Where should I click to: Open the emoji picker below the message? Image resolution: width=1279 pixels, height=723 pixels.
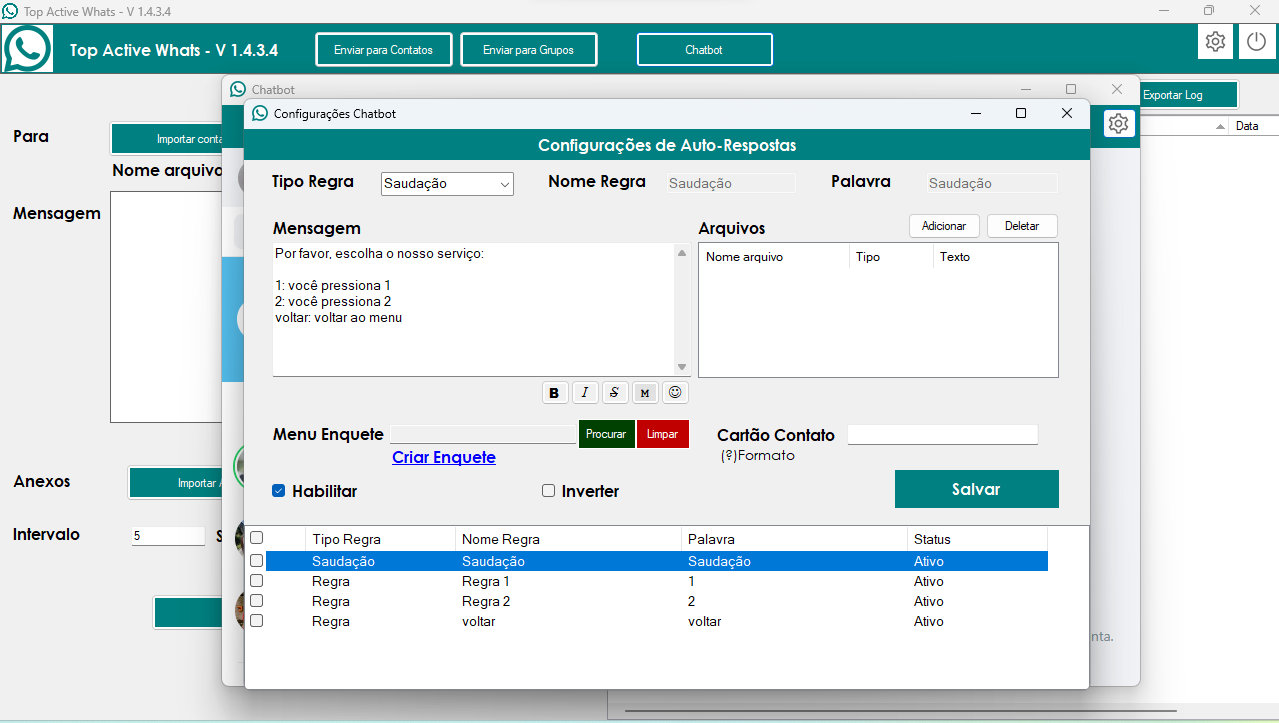click(x=675, y=393)
